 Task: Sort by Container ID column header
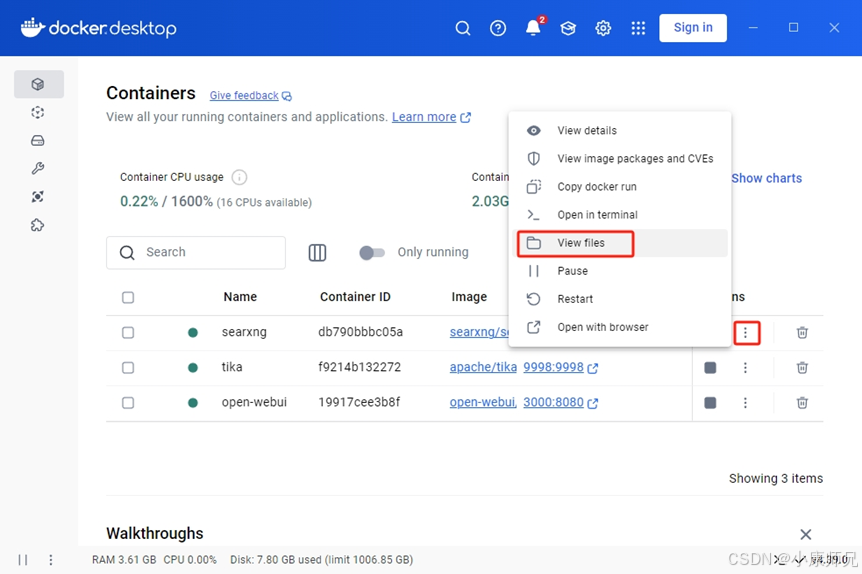pos(355,297)
